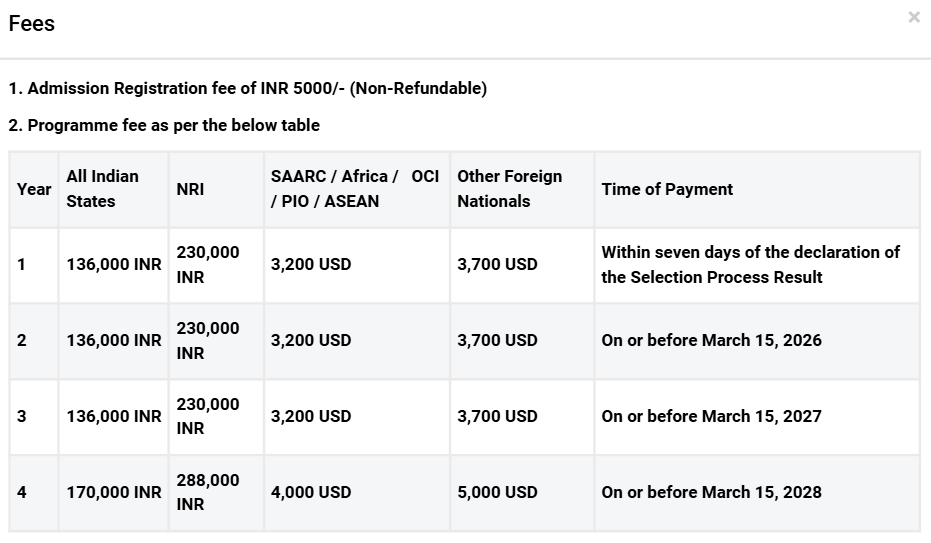The height and width of the screenshot is (543, 931).
Task: Click the SAARC / Africa / OCI header
Action: coord(355,189)
